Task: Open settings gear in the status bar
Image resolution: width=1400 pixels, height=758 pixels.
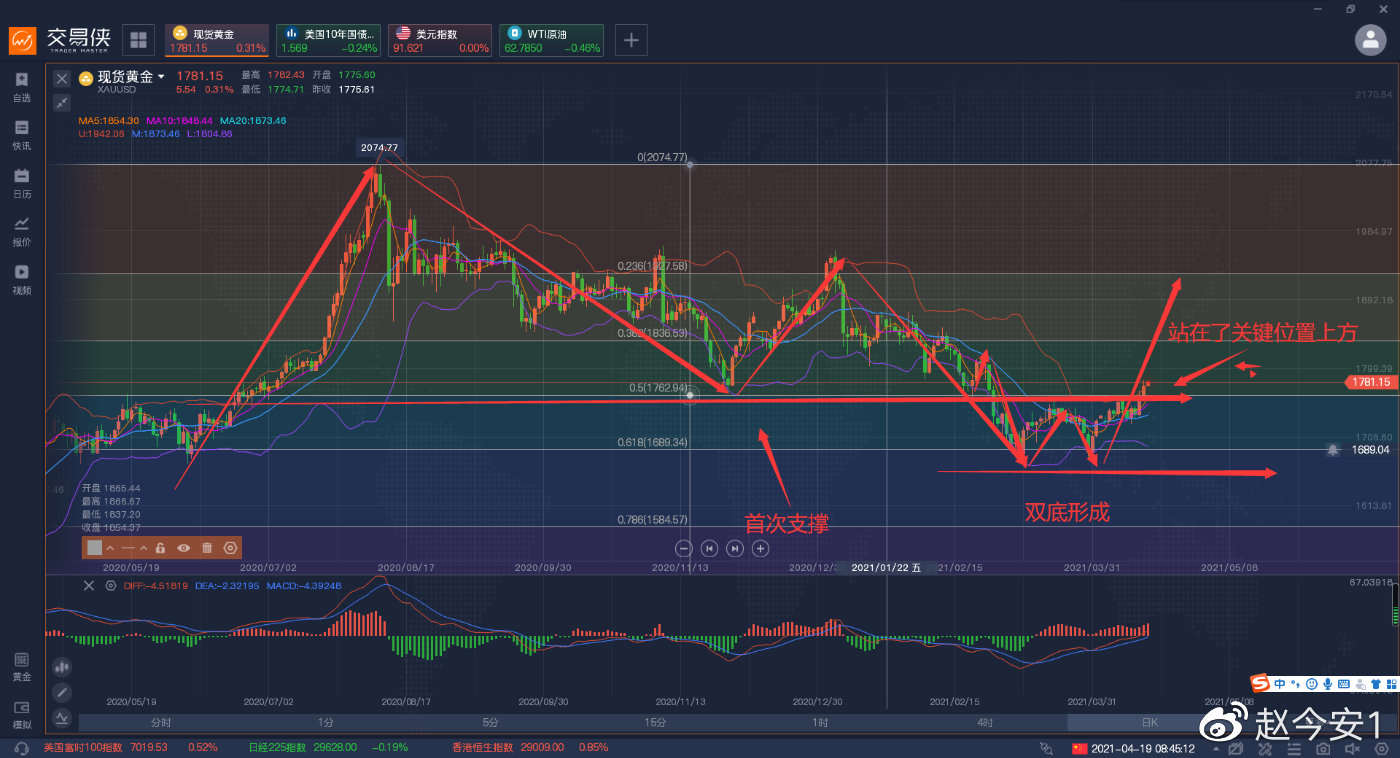Action: pyautogui.click(x=1381, y=748)
